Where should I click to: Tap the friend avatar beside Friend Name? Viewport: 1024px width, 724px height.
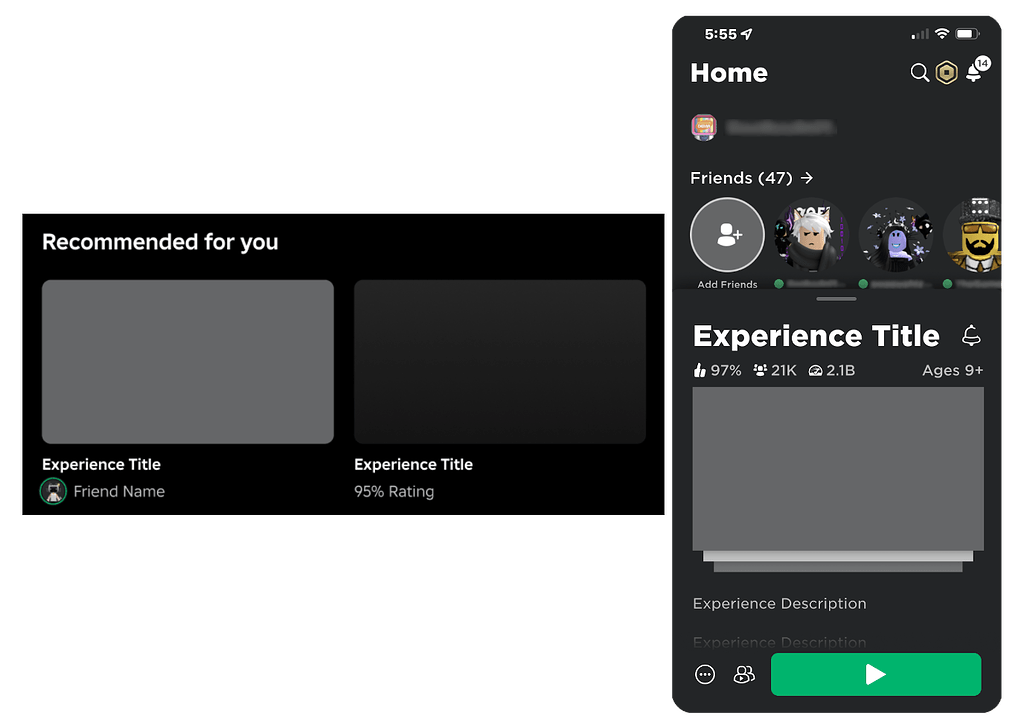tap(54, 491)
